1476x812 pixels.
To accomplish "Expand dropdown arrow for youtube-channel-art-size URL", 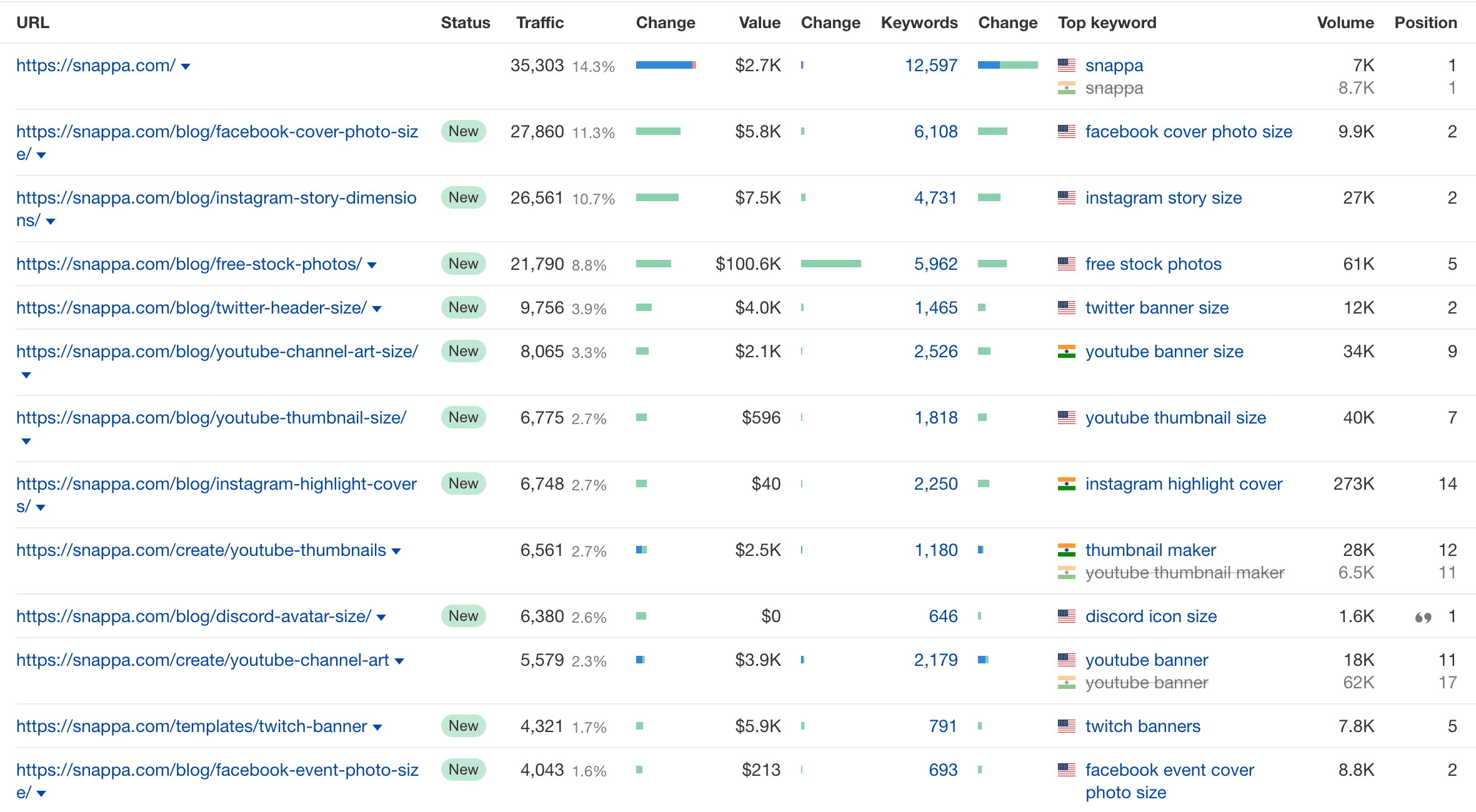I will pyautogui.click(x=26, y=375).
